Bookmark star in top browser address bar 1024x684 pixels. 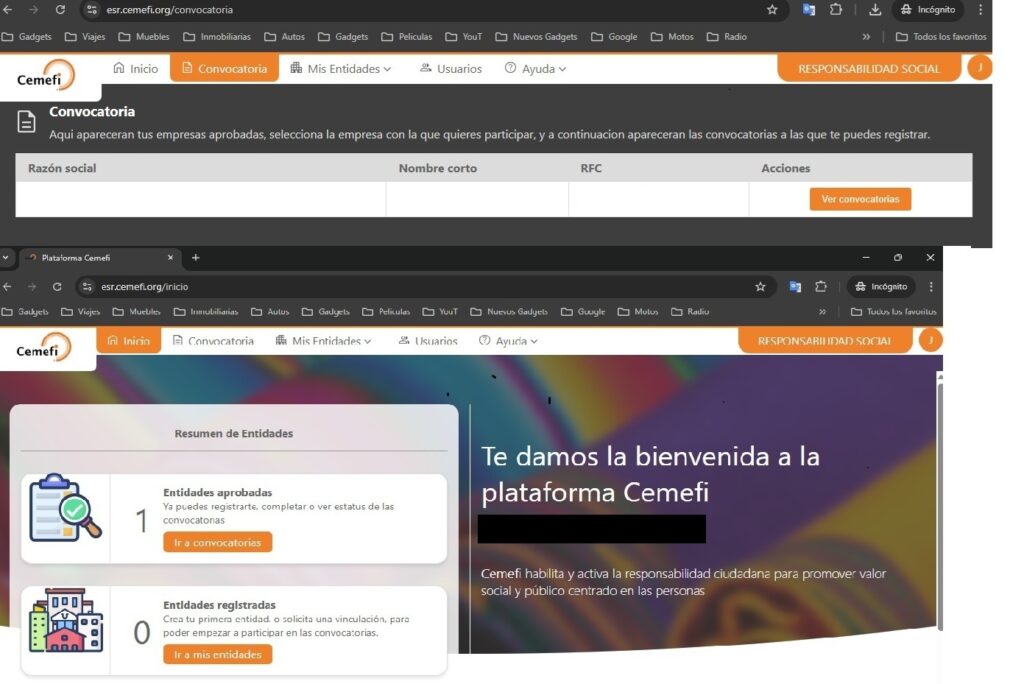pos(772,10)
